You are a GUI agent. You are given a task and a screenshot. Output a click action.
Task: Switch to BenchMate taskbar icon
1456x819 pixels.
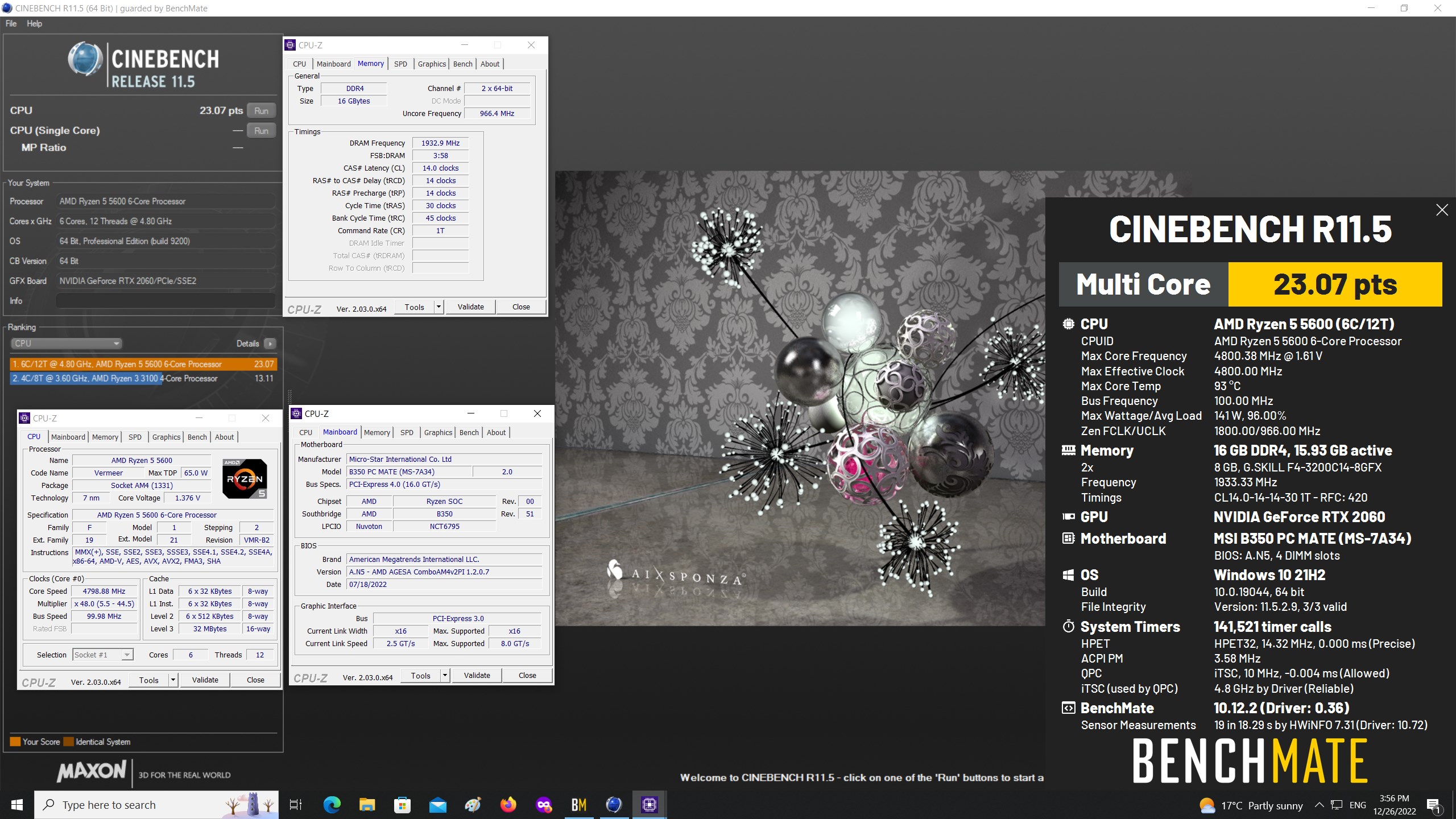(578, 805)
